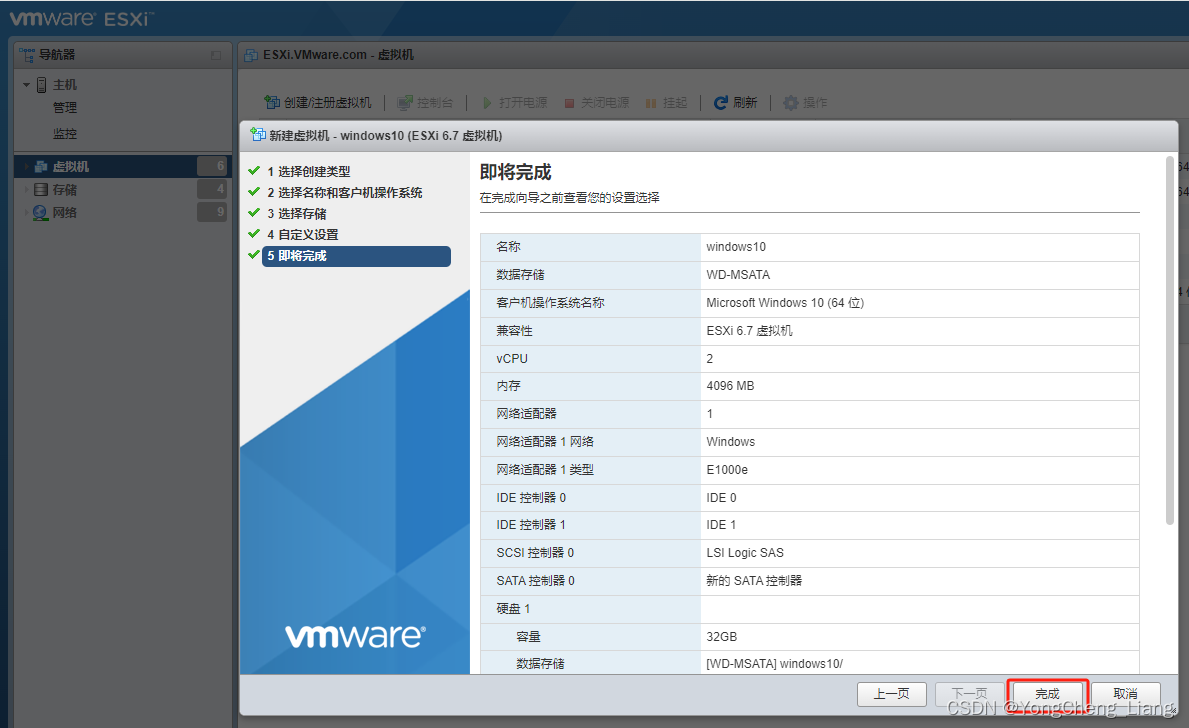
Task: Click the ESXi.VMware.com page title VM icon
Action: click(251, 55)
